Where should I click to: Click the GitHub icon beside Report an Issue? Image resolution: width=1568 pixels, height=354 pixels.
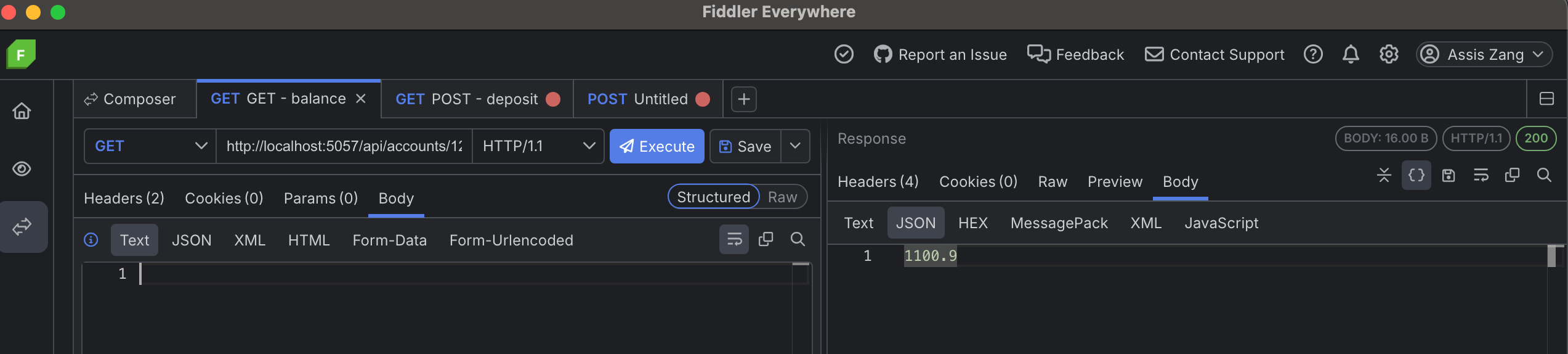coord(883,54)
